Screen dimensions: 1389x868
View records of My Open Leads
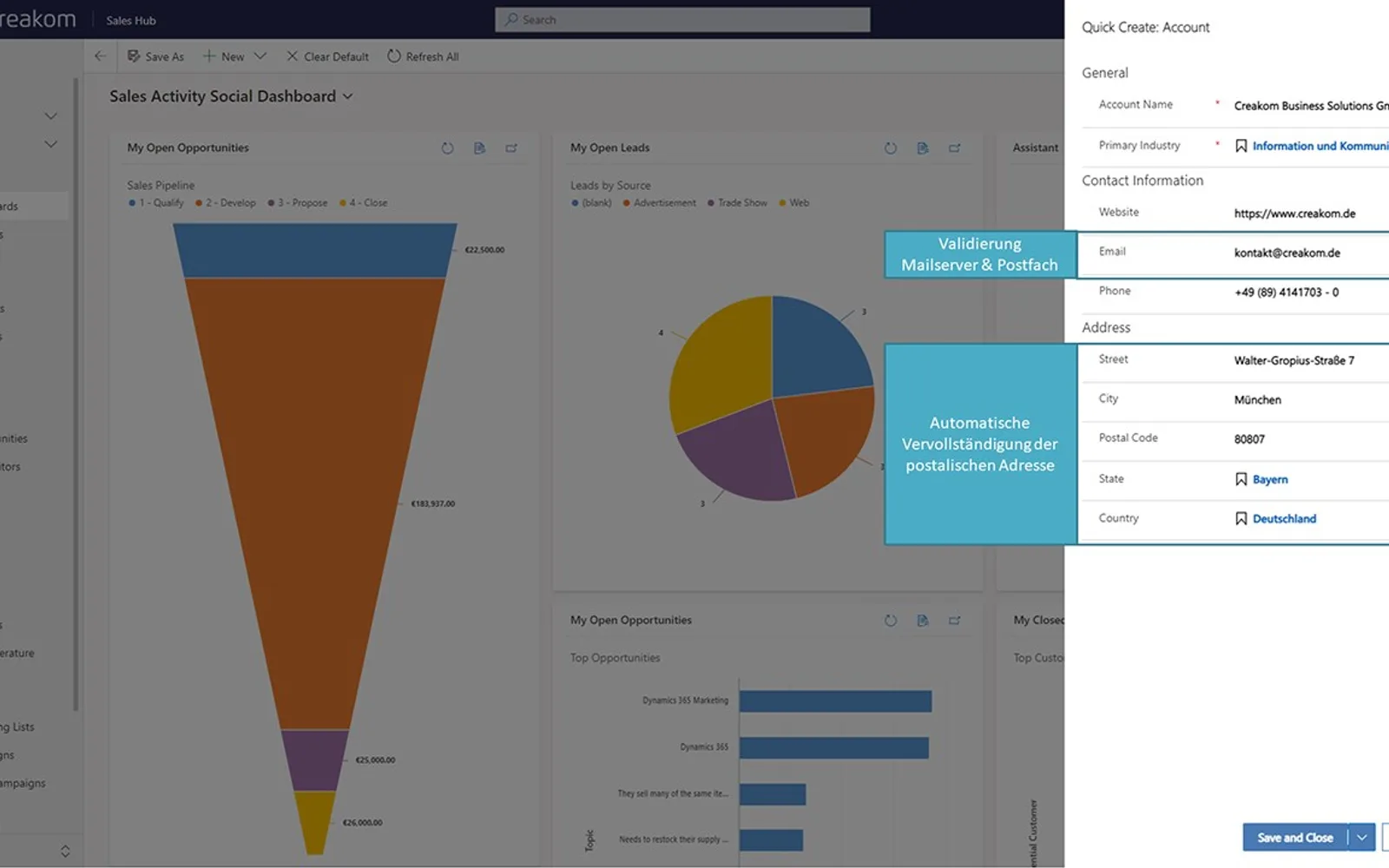click(922, 148)
